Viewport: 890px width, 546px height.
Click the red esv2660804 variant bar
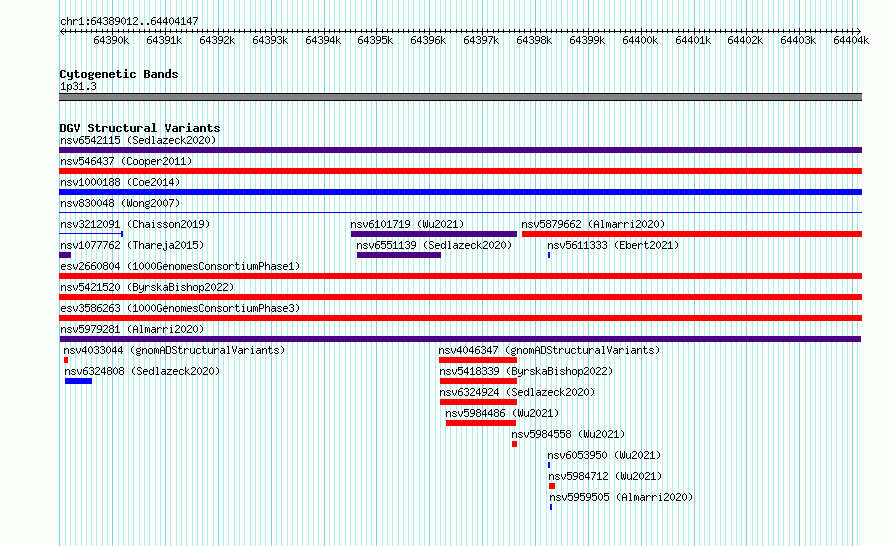click(460, 276)
